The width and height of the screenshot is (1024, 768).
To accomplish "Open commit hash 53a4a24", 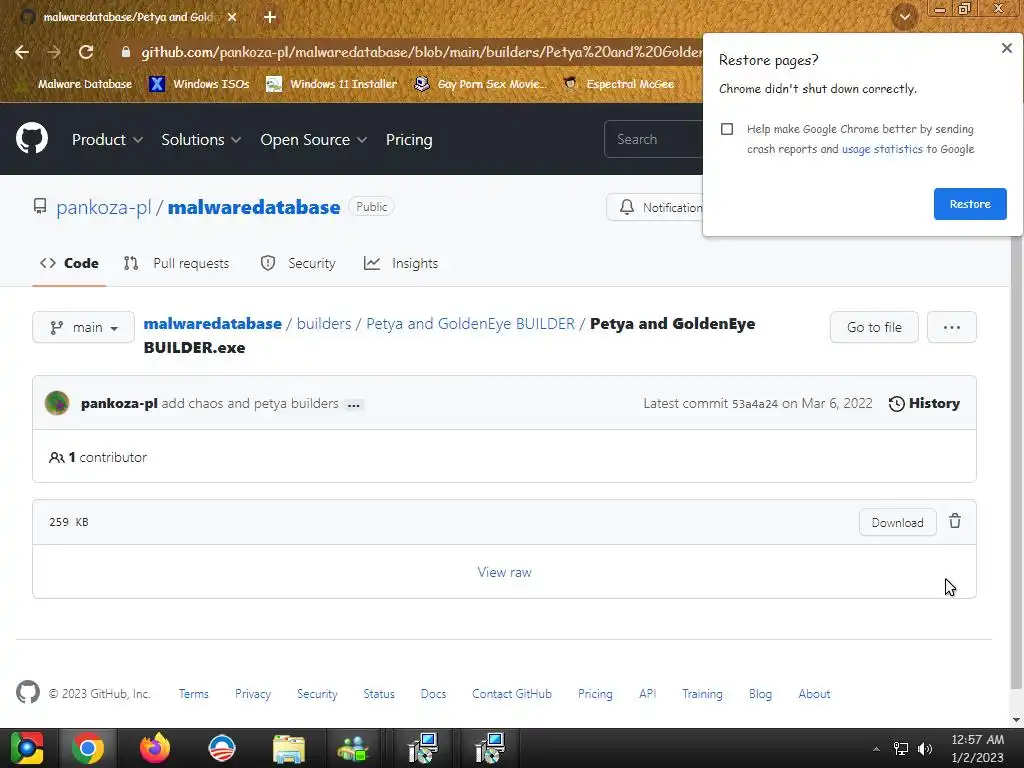I will pos(754,404).
